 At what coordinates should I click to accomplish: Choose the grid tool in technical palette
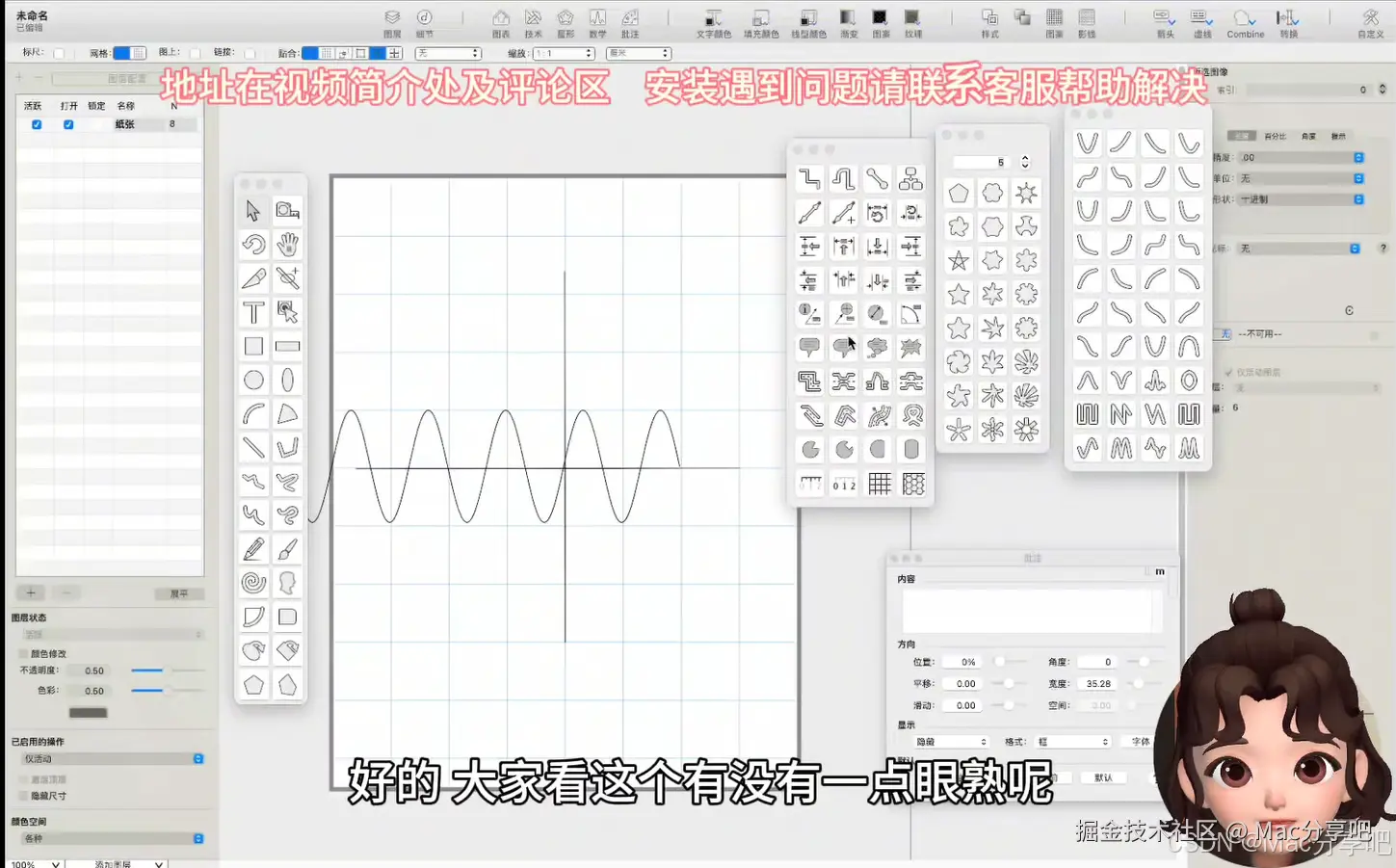click(x=880, y=484)
